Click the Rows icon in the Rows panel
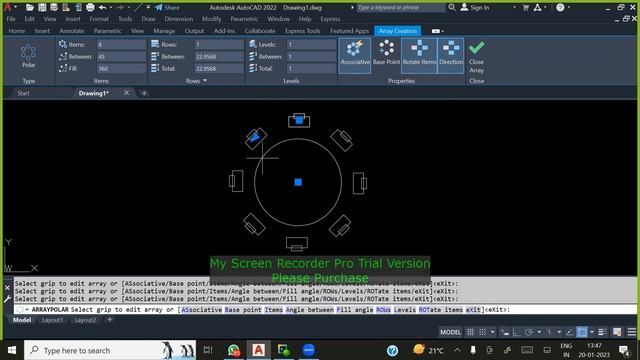640x360 pixels. tap(155, 44)
